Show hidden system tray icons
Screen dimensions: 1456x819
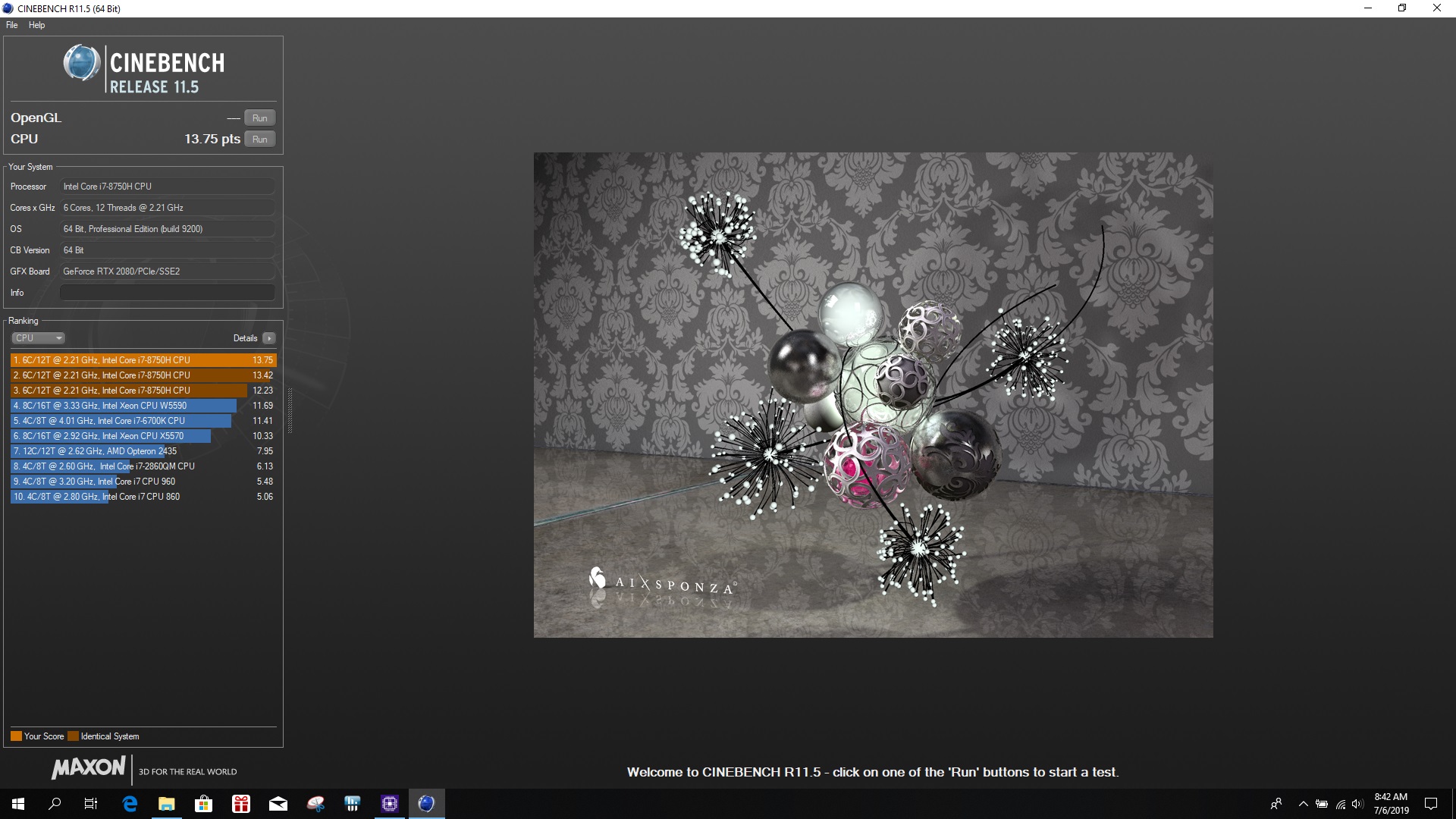pyautogui.click(x=1304, y=804)
